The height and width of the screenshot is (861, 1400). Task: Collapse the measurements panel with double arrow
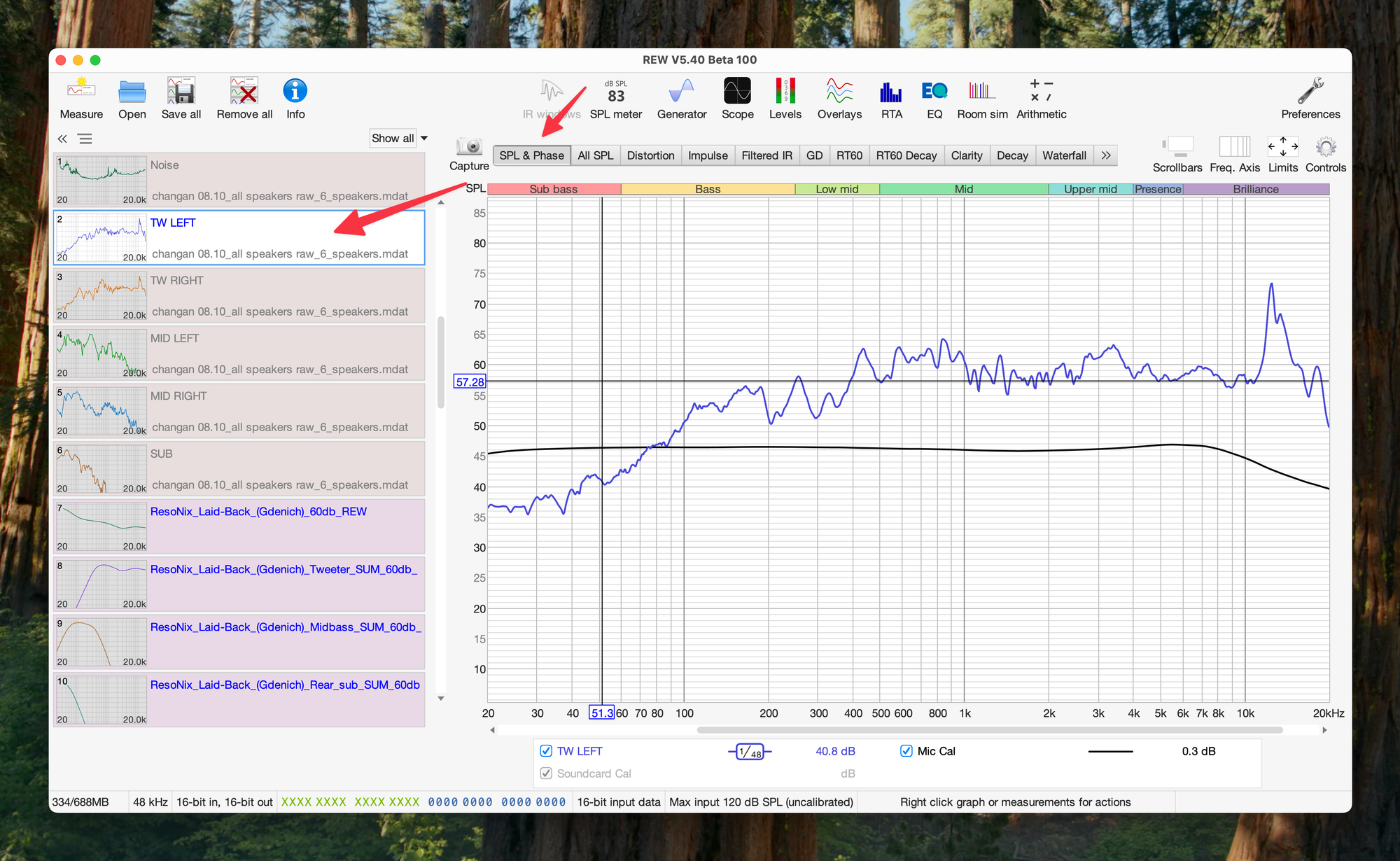click(62, 139)
